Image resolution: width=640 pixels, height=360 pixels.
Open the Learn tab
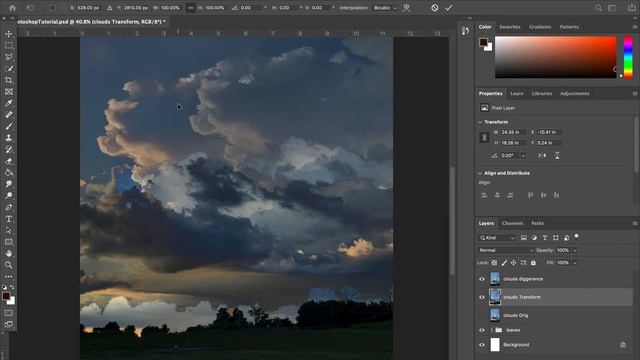(x=517, y=93)
